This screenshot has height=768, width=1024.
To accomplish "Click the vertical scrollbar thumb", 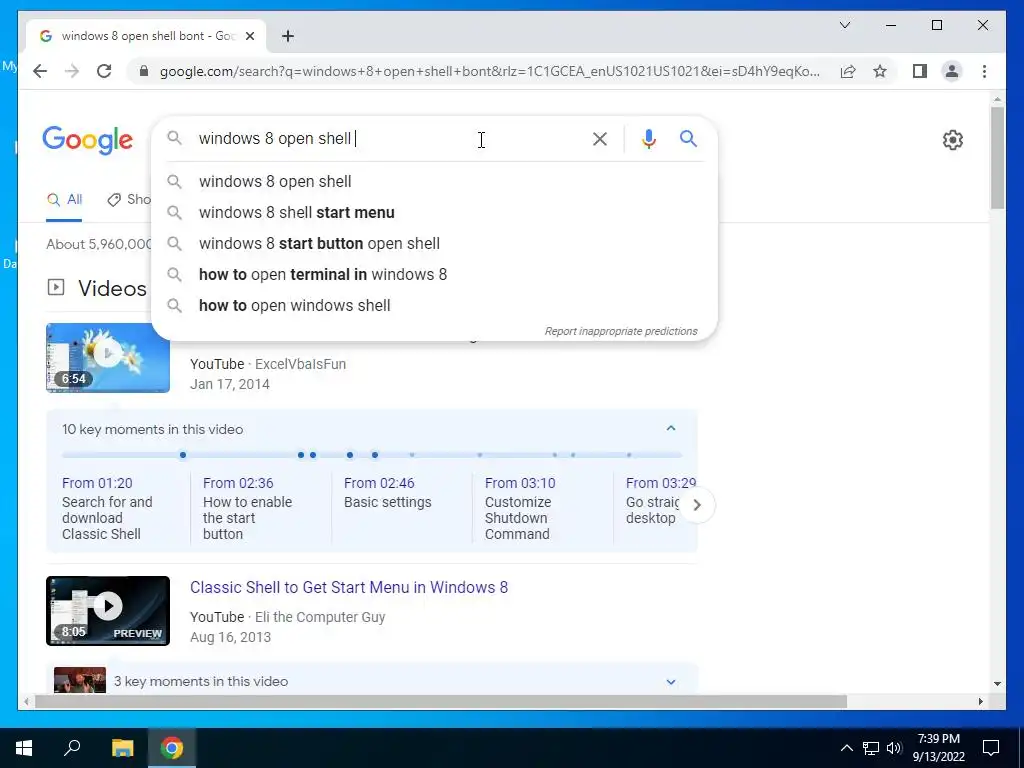I will tap(997, 157).
